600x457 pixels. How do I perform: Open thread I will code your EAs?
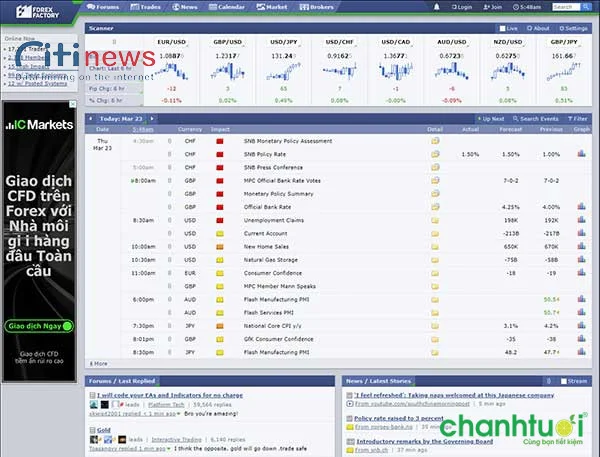click(170, 395)
